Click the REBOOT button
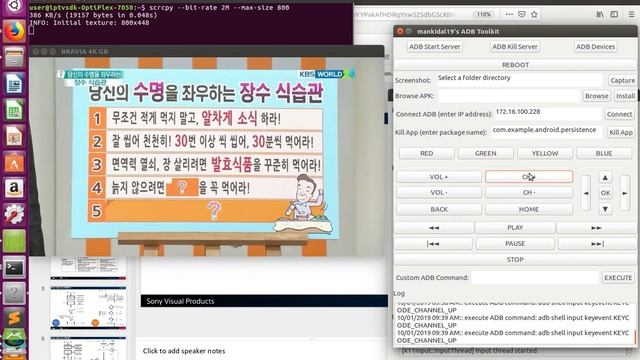Image resolution: width=640 pixels, height=360 pixels. tap(515, 65)
